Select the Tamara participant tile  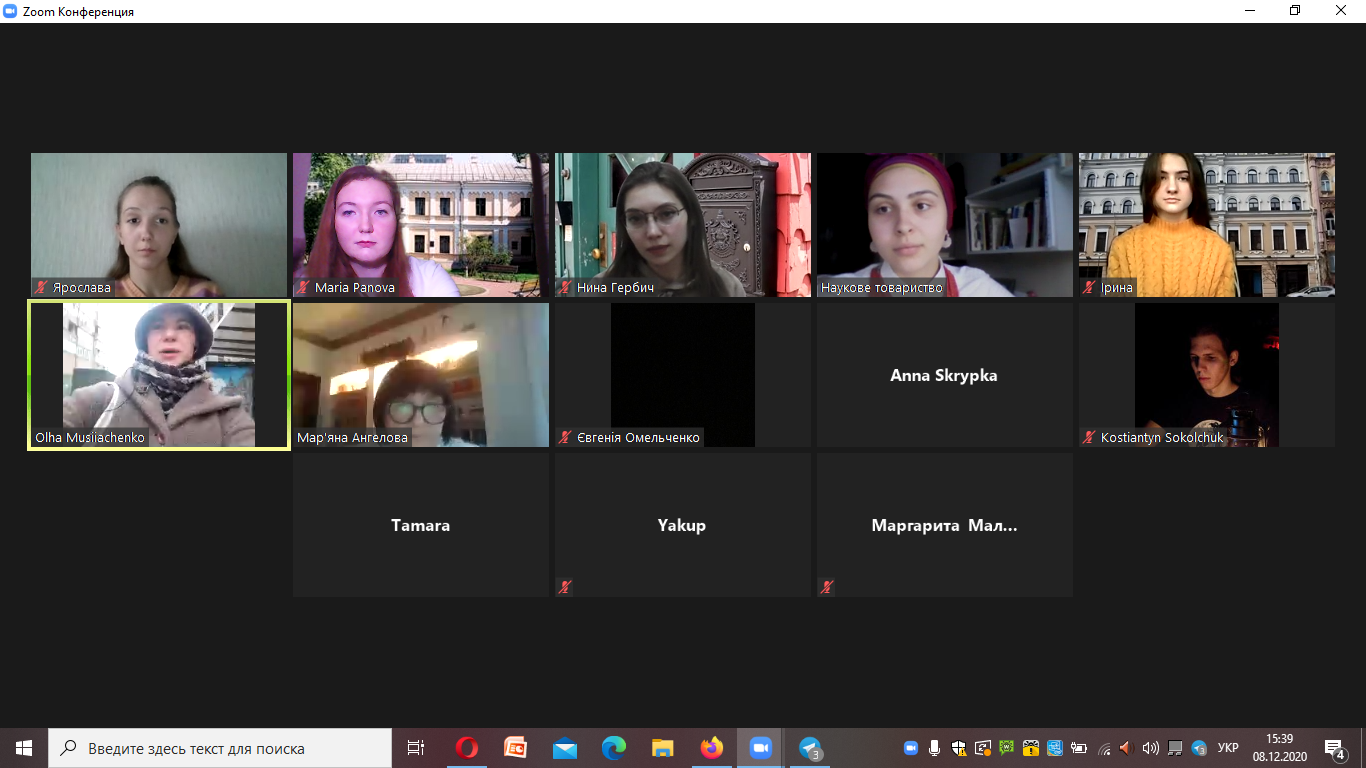coord(421,525)
